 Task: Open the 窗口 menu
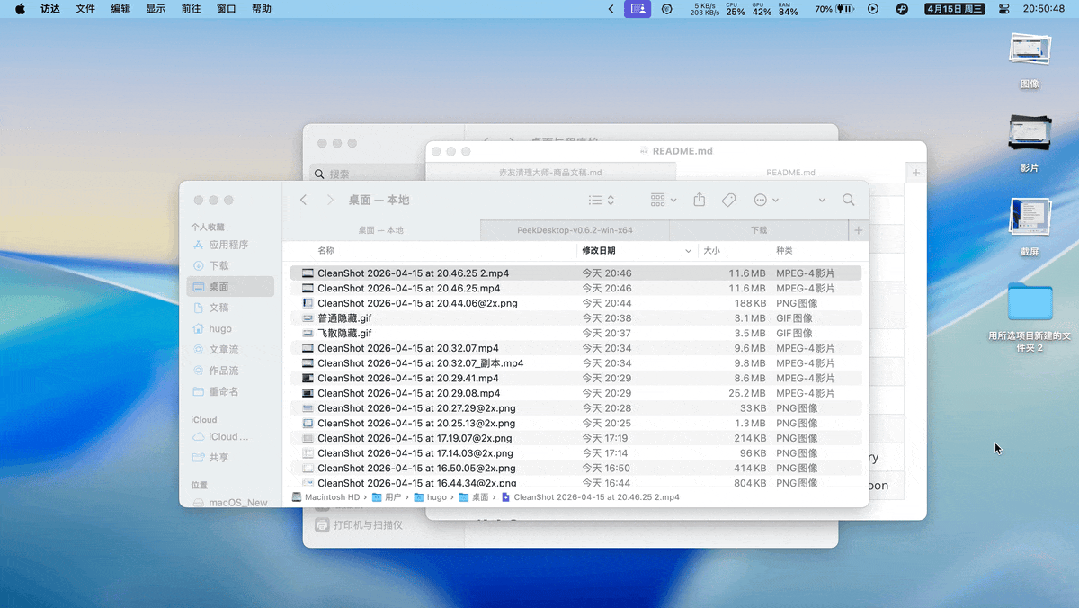pyautogui.click(x=226, y=9)
